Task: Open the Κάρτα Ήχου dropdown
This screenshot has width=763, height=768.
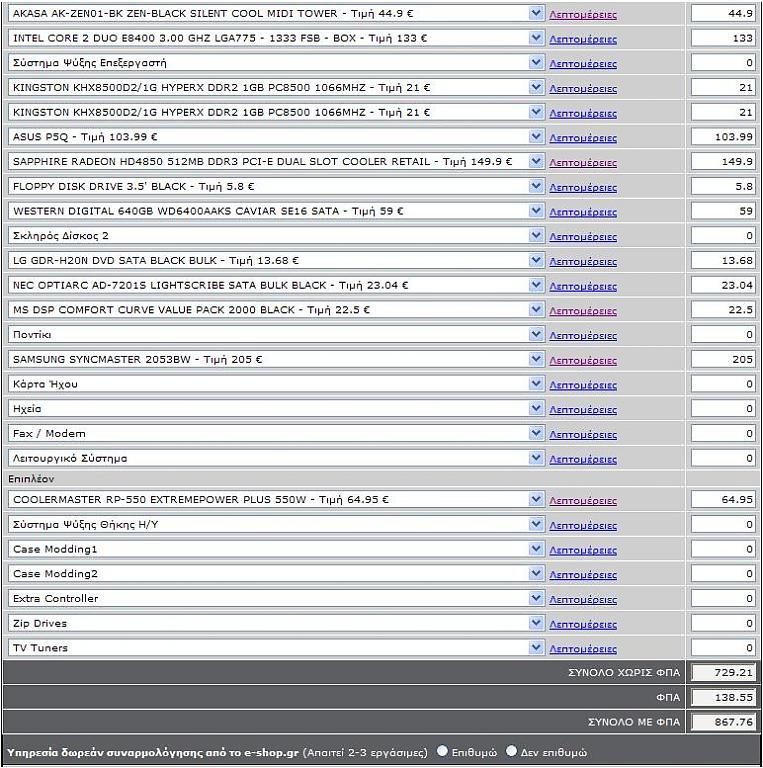Action: click(x=276, y=384)
